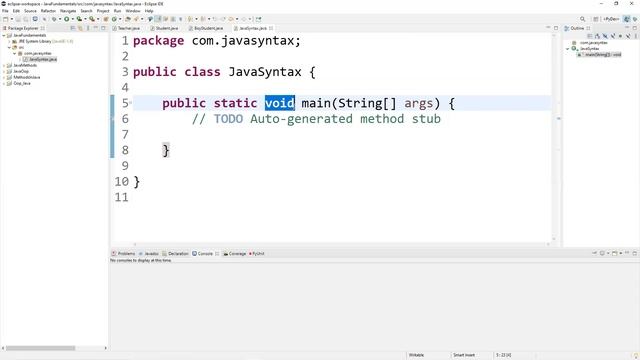640x360 pixels.
Task: Open the Run configurations dropdown arrow
Action: pyautogui.click(x=73, y=19)
